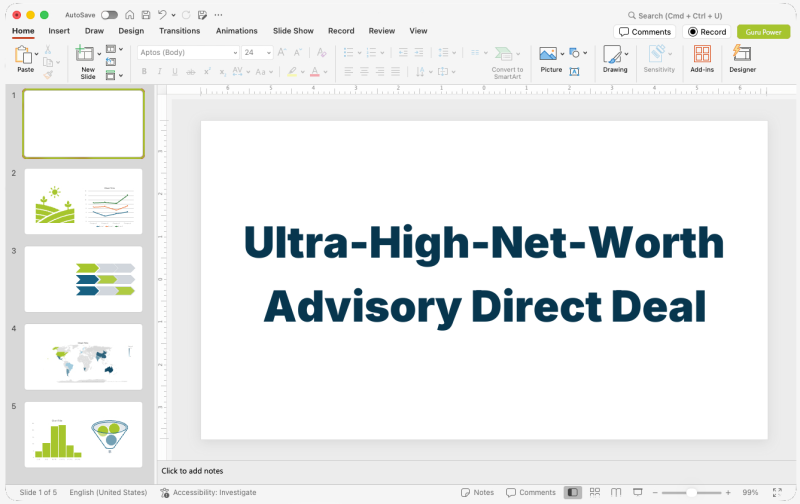800x504 pixels.
Task: Open the Slide Show tab
Action: coord(293,31)
